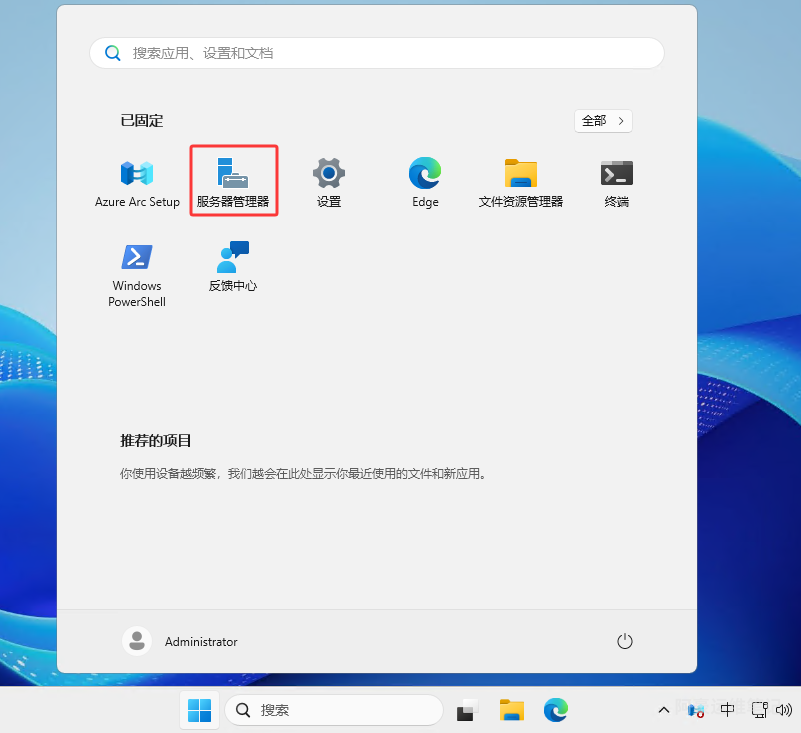Open File Explorer from the taskbar
This screenshot has width=801, height=733.
coord(511,710)
